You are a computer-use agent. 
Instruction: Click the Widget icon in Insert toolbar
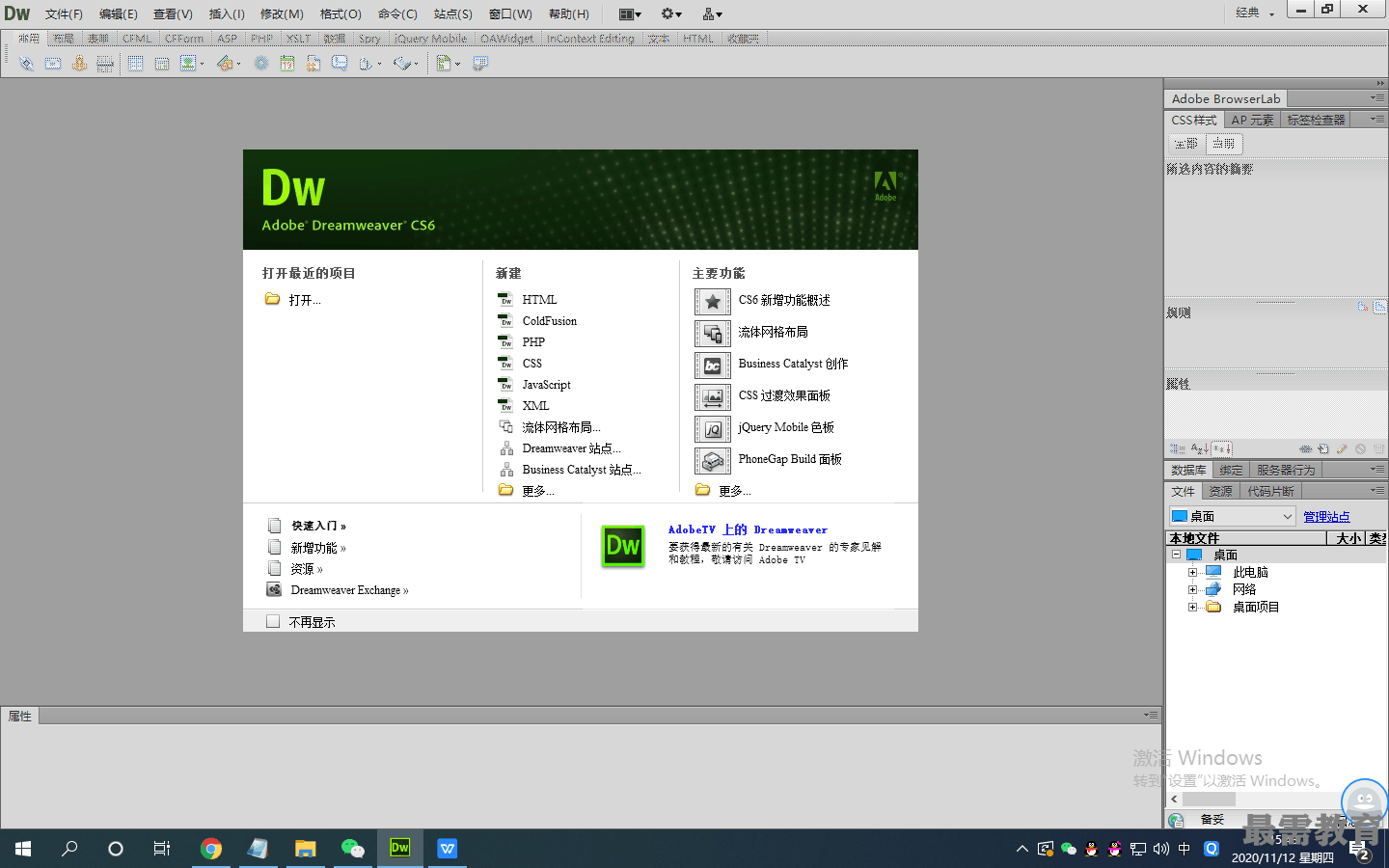[260, 64]
